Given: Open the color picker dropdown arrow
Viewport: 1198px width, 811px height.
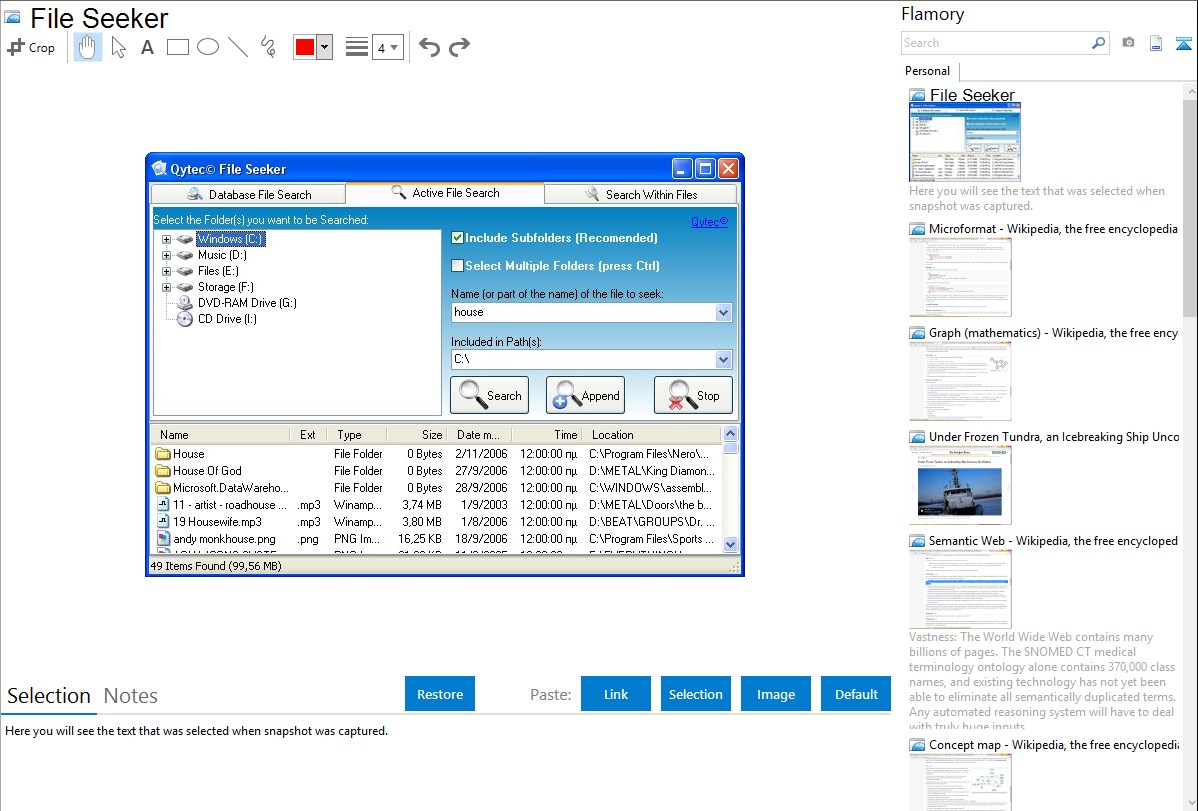Looking at the screenshot, I should tap(325, 47).
